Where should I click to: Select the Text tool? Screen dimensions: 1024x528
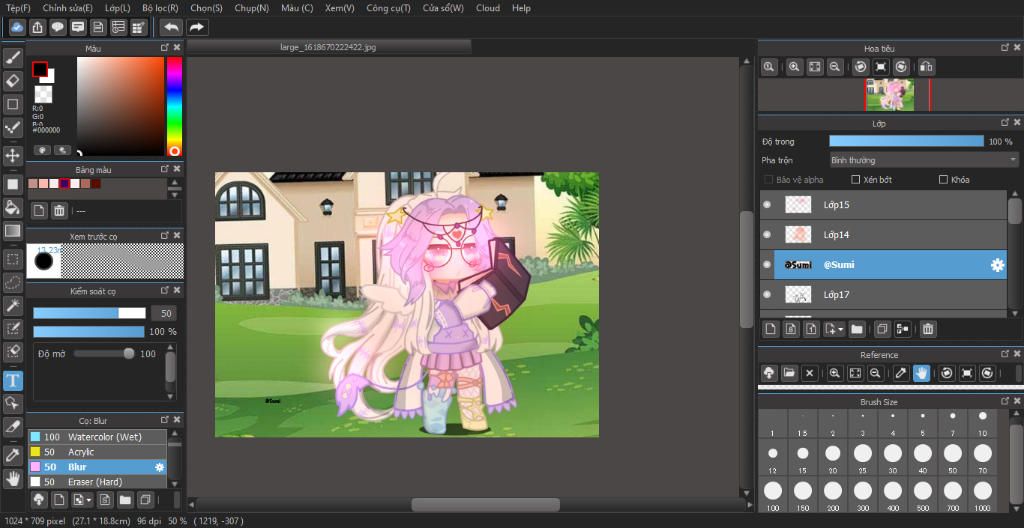(x=12, y=380)
